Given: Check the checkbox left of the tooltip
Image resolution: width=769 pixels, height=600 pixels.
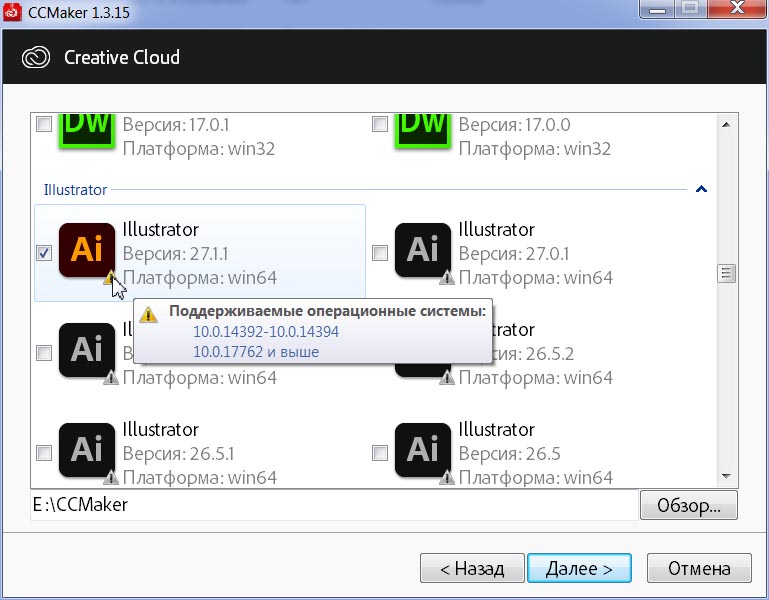Looking at the screenshot, I should click(44, 353).
